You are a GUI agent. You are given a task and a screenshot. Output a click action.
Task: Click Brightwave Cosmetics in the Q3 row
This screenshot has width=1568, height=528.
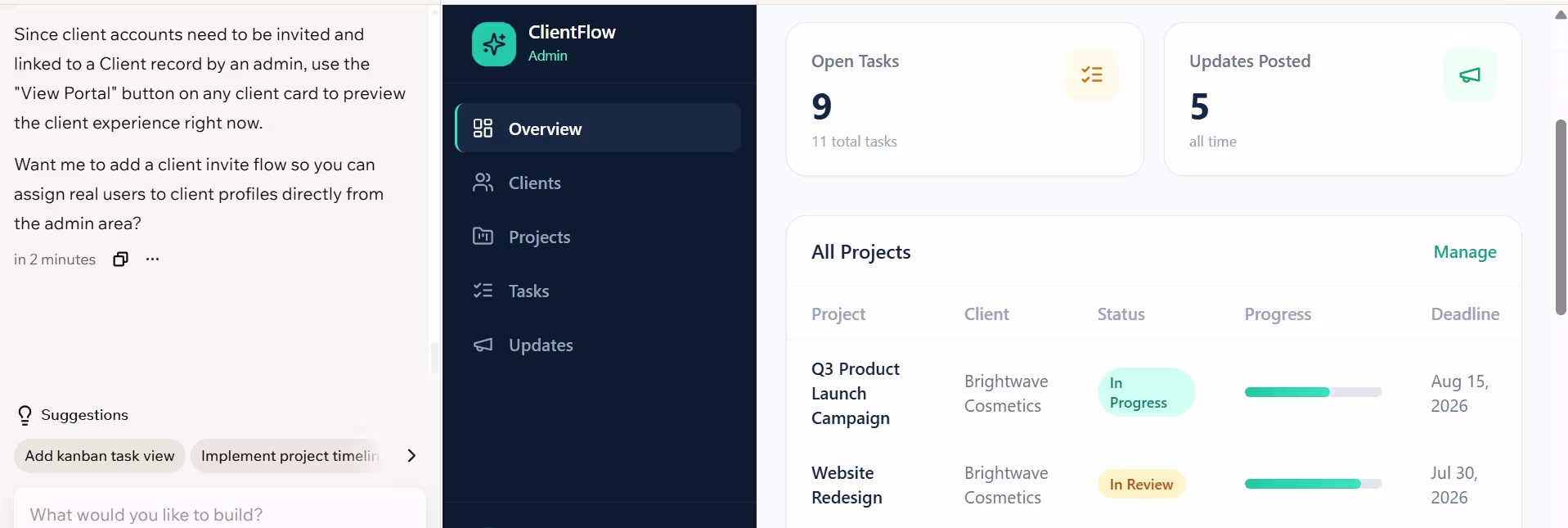point(1006,393)
